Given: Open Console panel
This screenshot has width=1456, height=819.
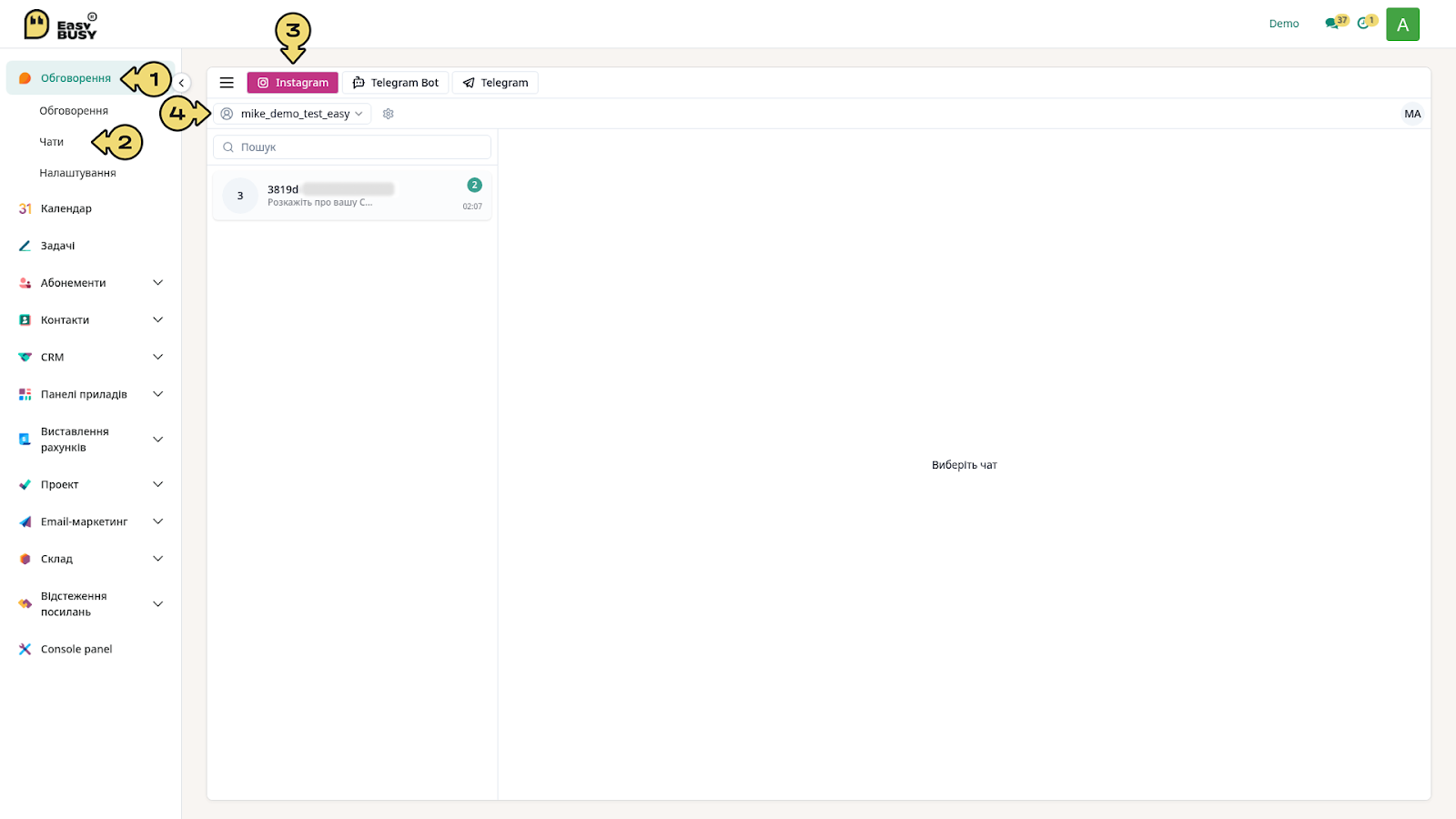Looking at the screenshot, I should point(76,650).
